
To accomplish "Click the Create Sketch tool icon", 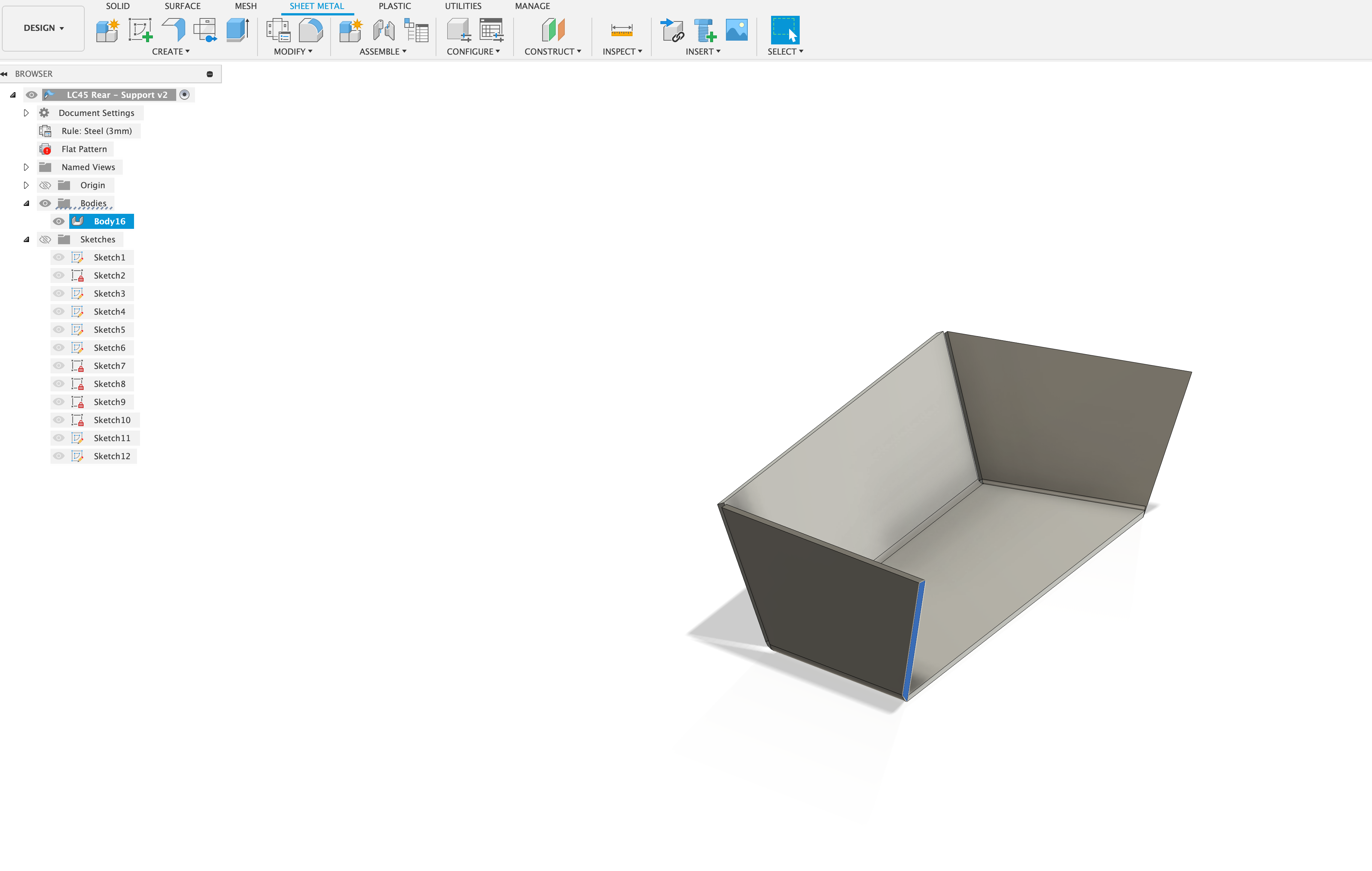I will pyautogui.click(x=140, y=30).
